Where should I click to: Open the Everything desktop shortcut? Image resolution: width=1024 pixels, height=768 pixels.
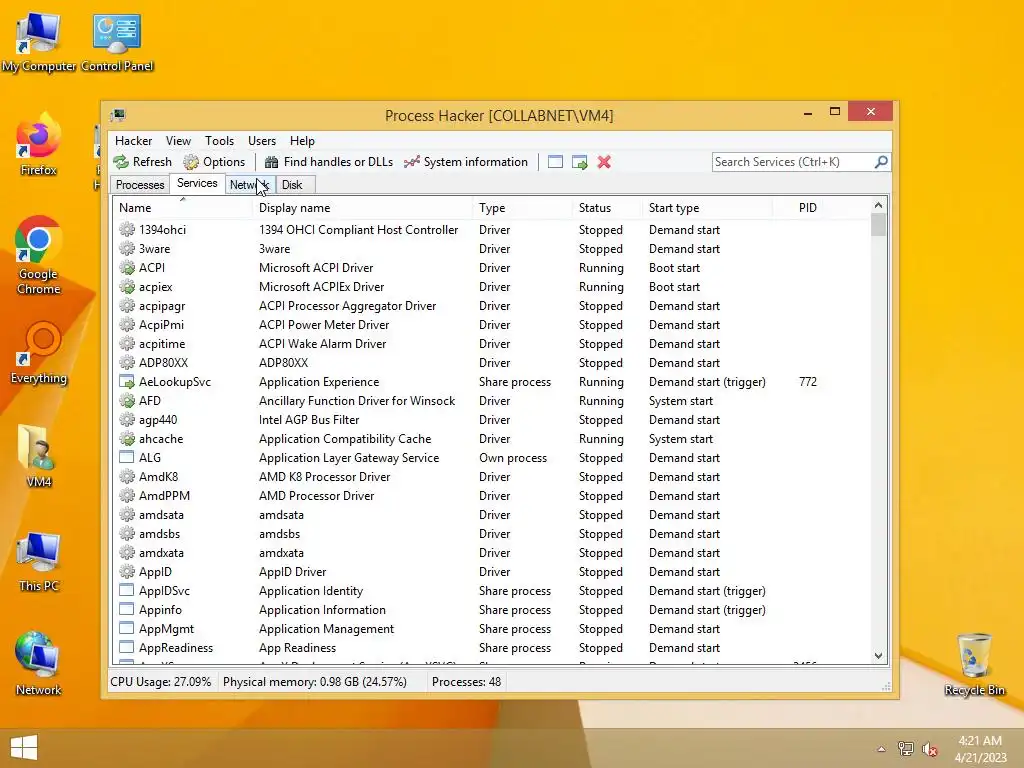pyautogui.click(x=39, y=353)
